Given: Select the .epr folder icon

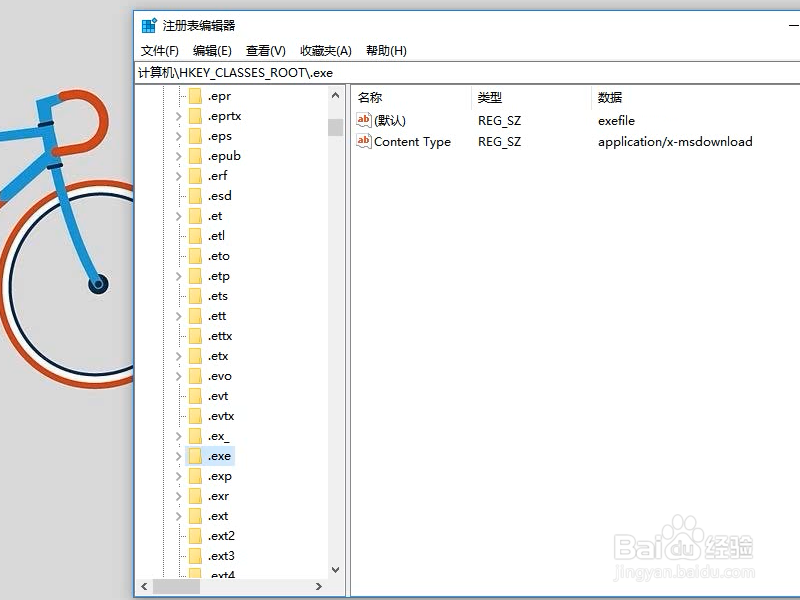Looking at the screenshot, I should pyautogui.click(x=195, y=96).
